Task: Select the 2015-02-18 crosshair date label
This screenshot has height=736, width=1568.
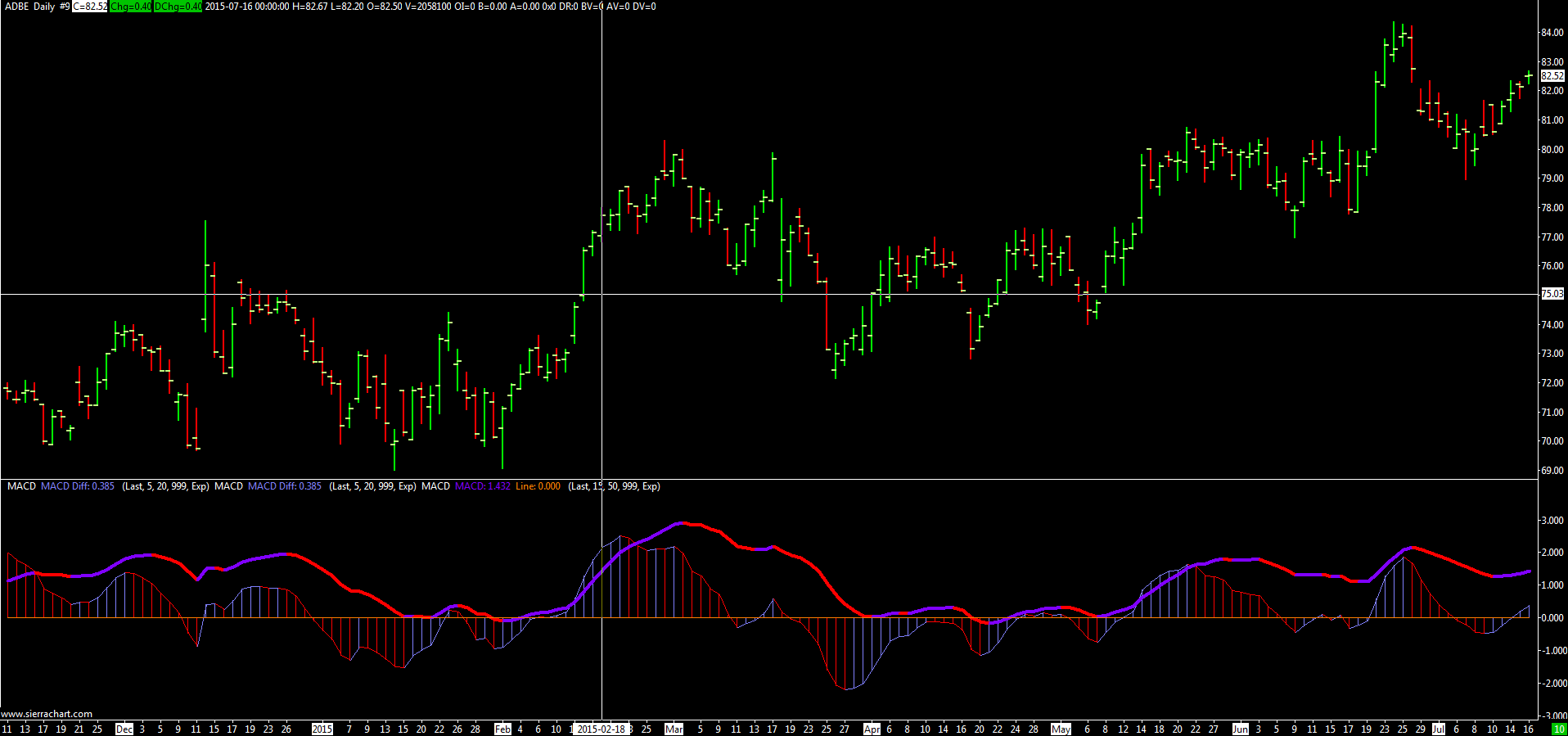Action: pos(601,729)
